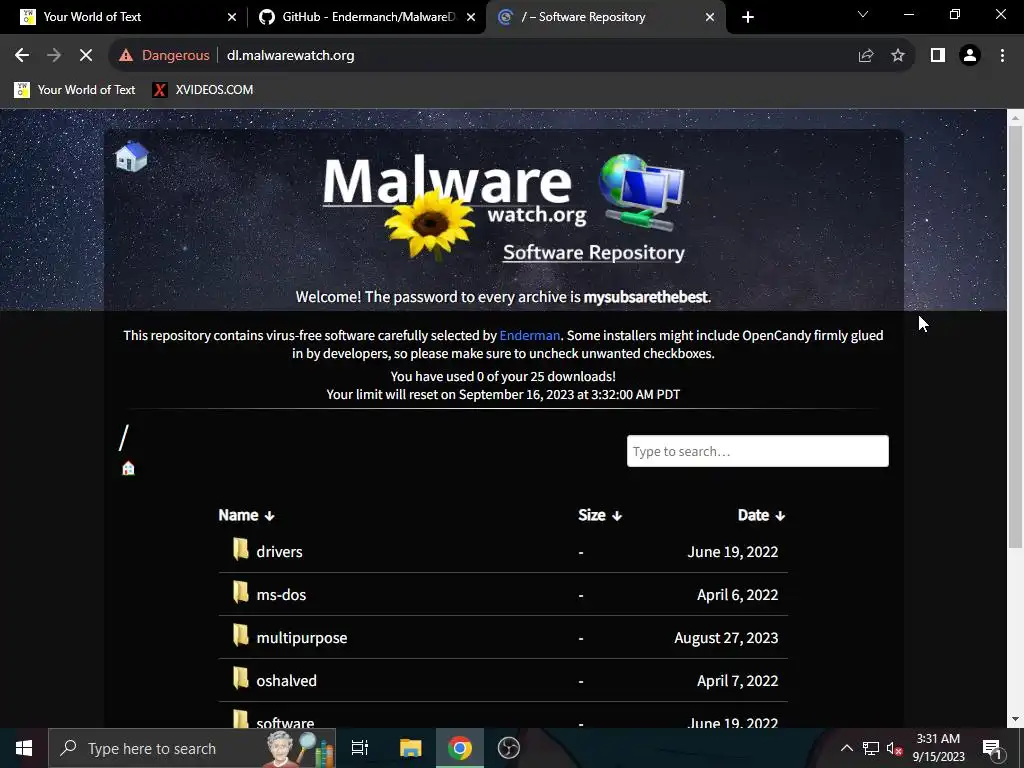Open File Explorer from the taskbar
This screenshot has height=768, width=1024.
click(x=410, y=748)
